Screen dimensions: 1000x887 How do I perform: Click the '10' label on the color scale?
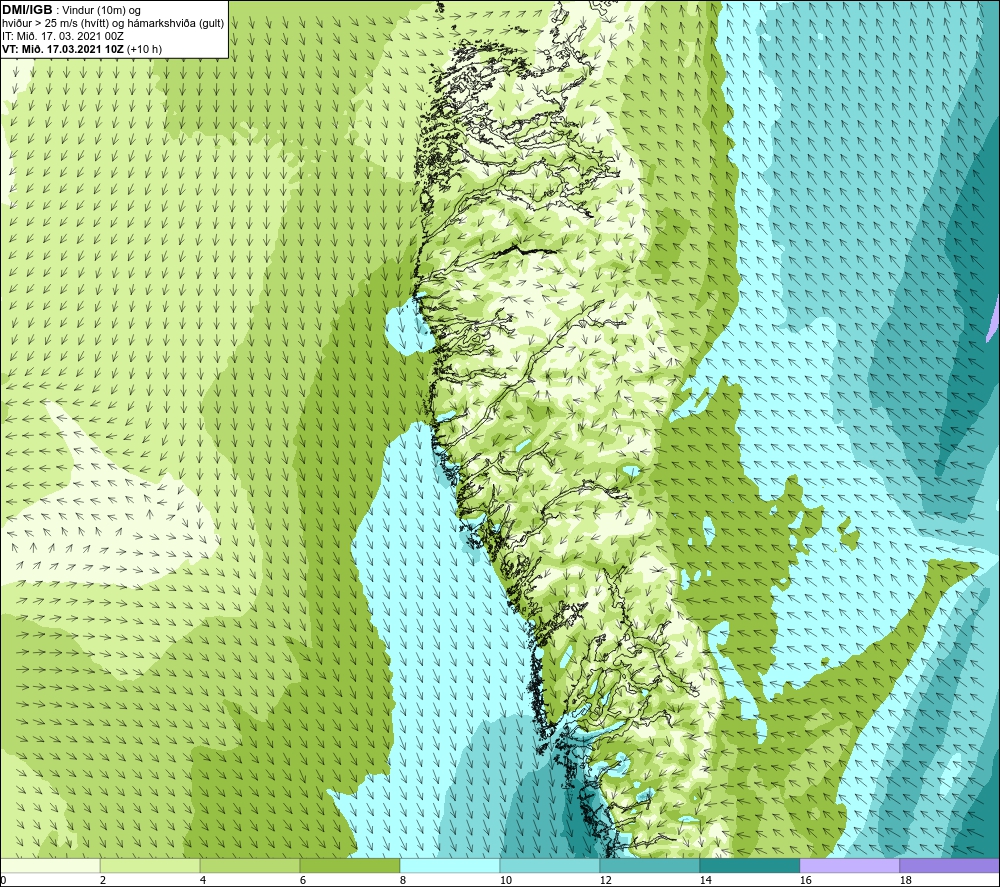(506, 880)
